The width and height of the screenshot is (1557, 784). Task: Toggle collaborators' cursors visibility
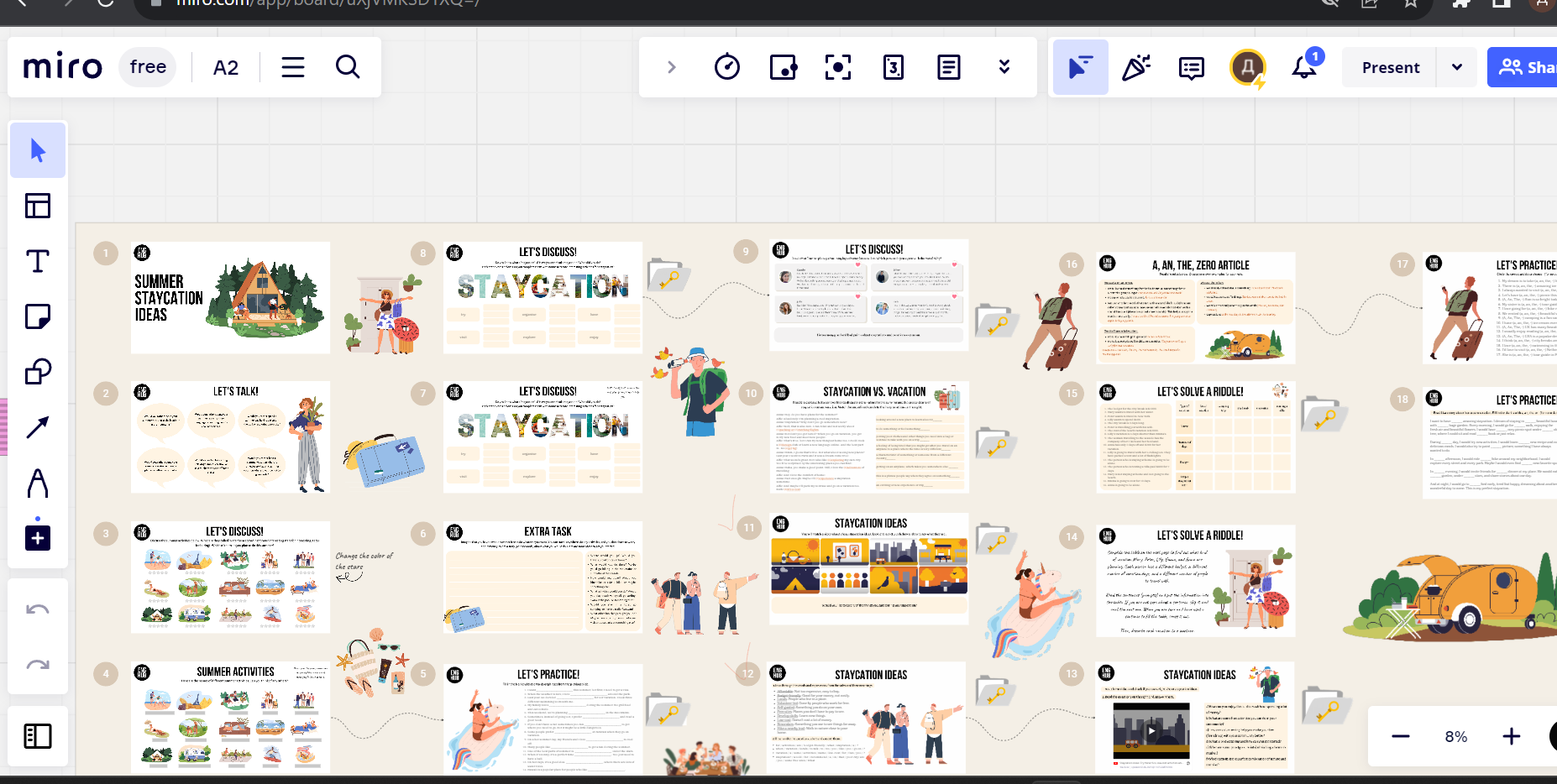pyautogui.click(x=1081, y=67)
